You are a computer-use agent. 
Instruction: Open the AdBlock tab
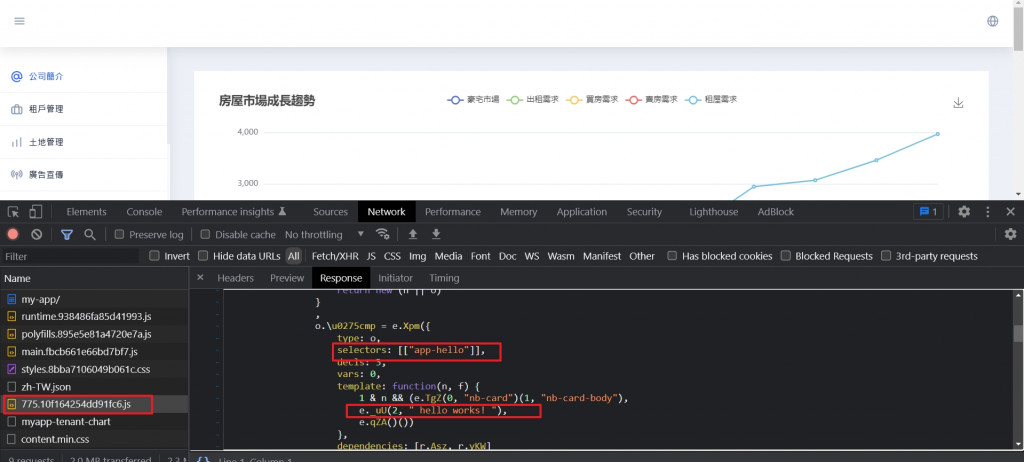click(x=776, y=212)
